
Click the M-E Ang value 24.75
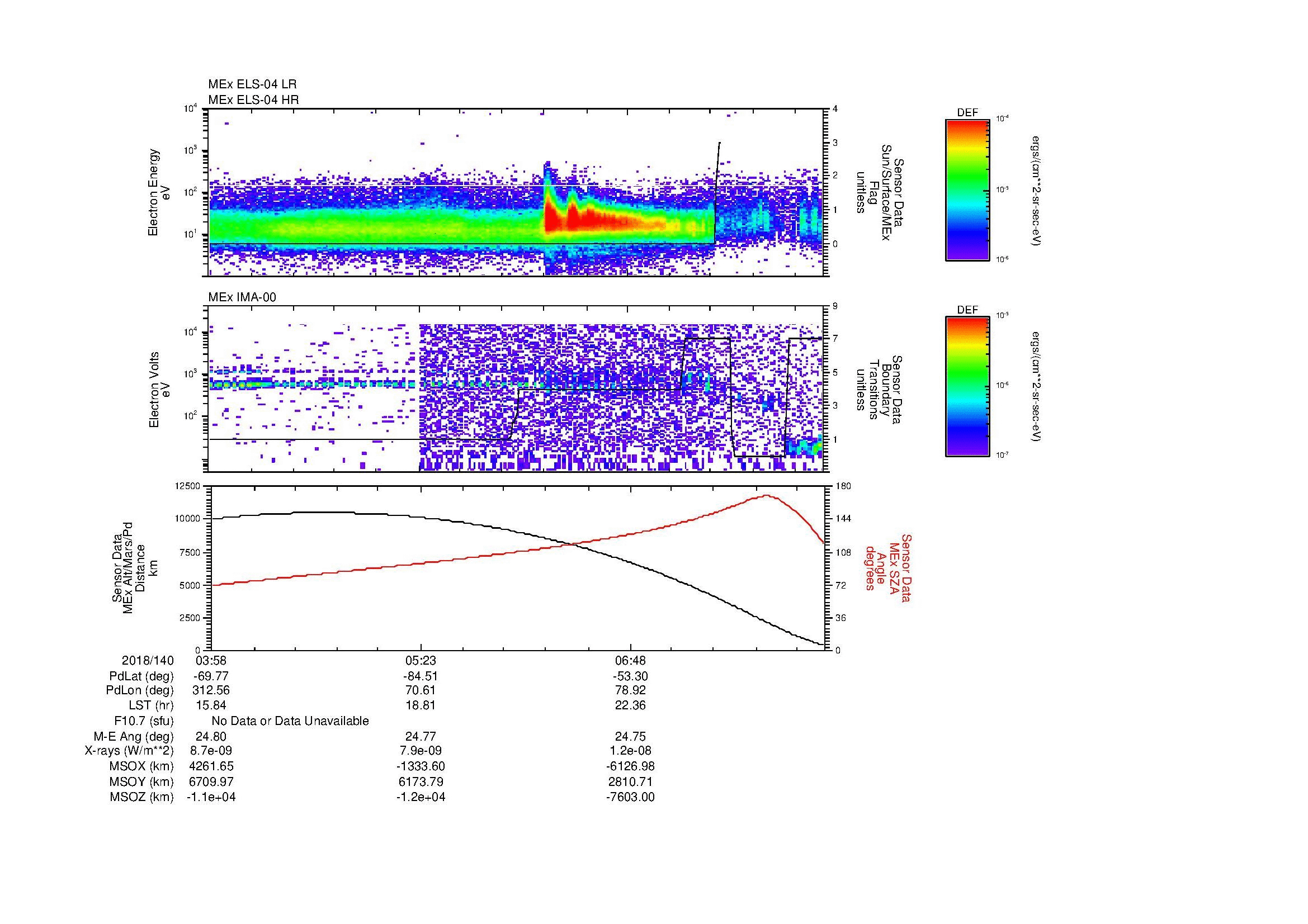point(631,737)
